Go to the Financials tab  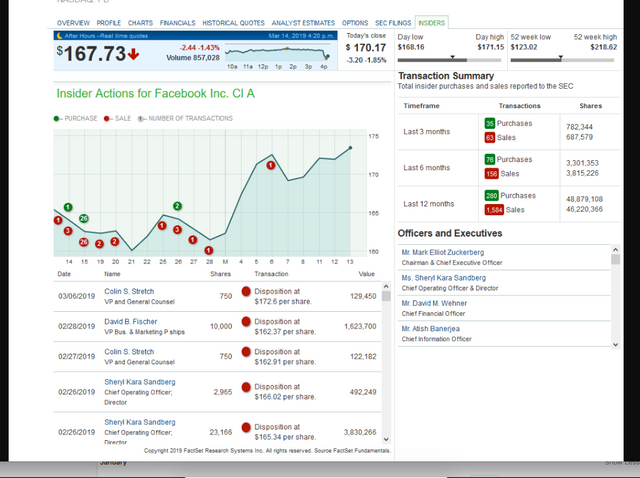coord(178,23)
